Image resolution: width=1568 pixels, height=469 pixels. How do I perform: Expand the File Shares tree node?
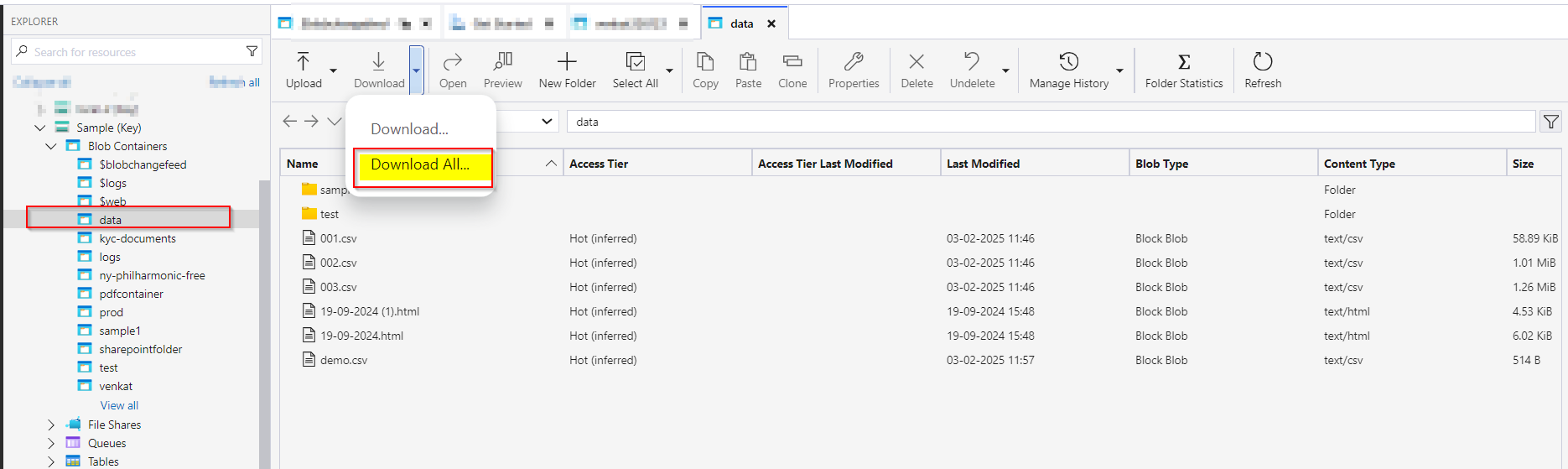pyautogui.click(x=51, y=425)
